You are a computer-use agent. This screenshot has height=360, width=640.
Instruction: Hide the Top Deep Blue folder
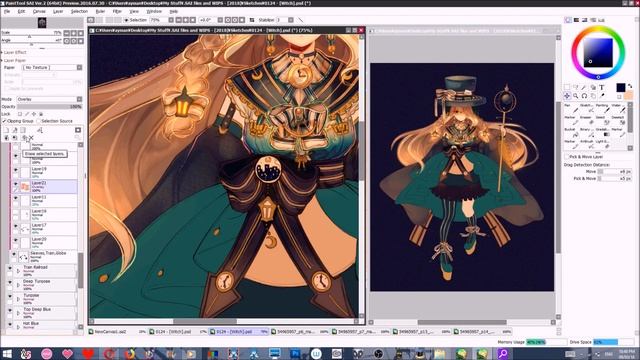(x=10, y=311)
